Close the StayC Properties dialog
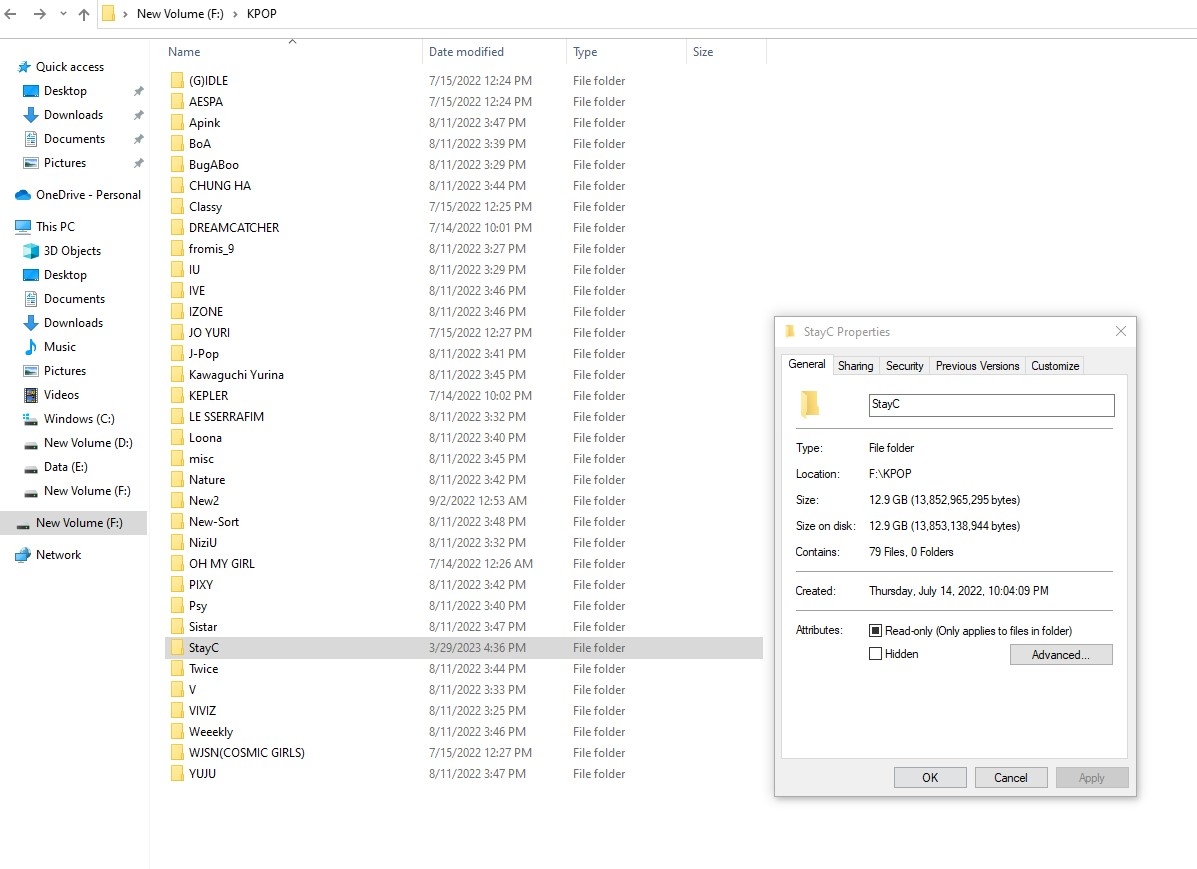1197x869 pixels. pos(1120,331)
